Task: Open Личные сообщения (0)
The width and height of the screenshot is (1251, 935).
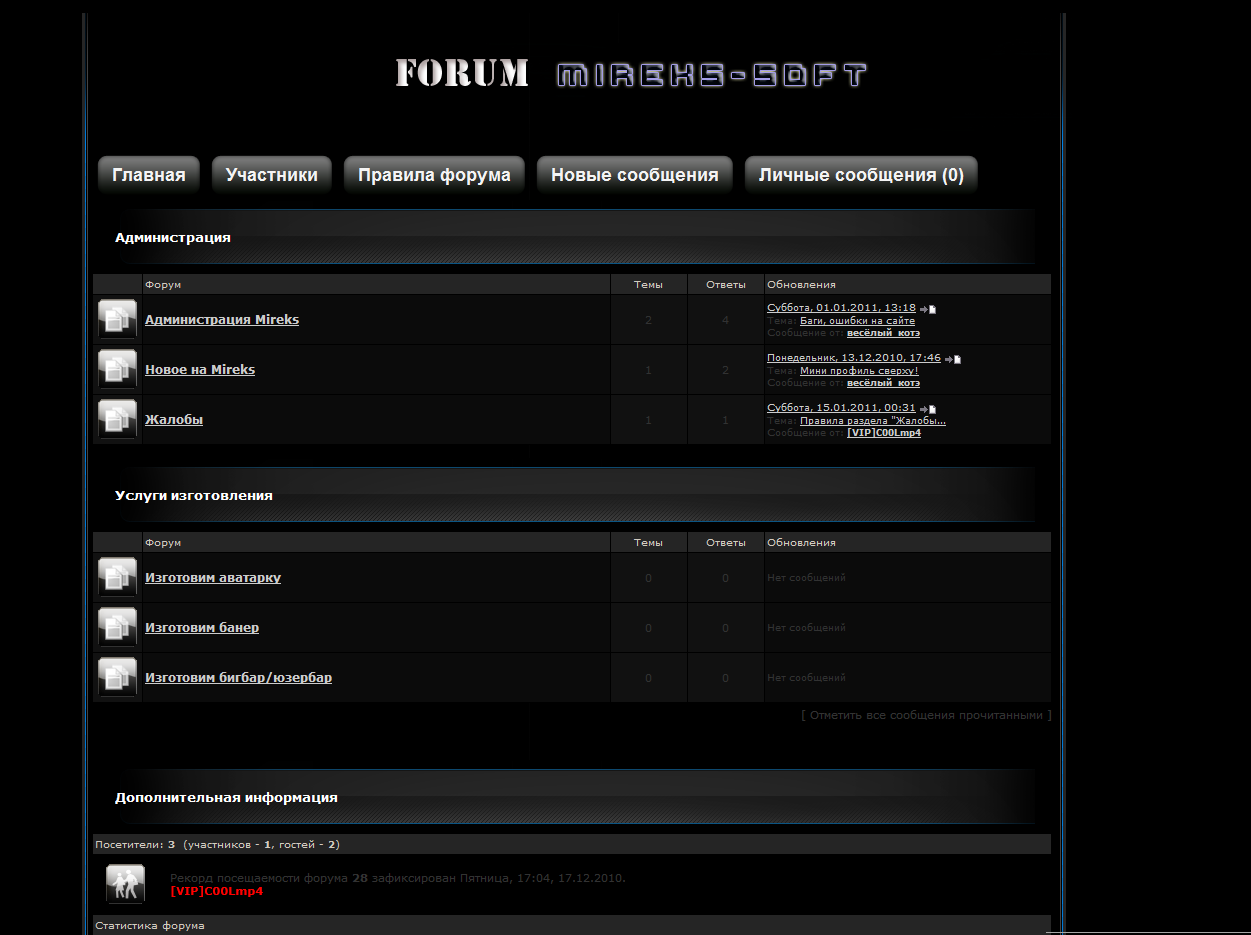Action: point(861,175)
